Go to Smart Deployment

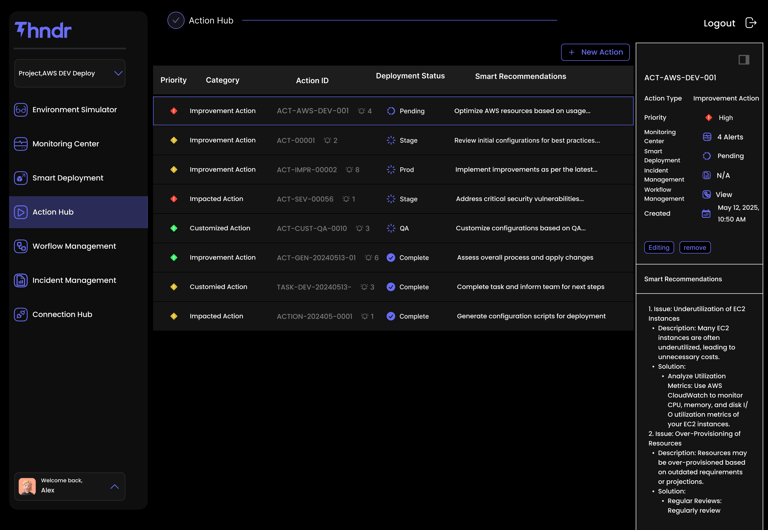68,178
